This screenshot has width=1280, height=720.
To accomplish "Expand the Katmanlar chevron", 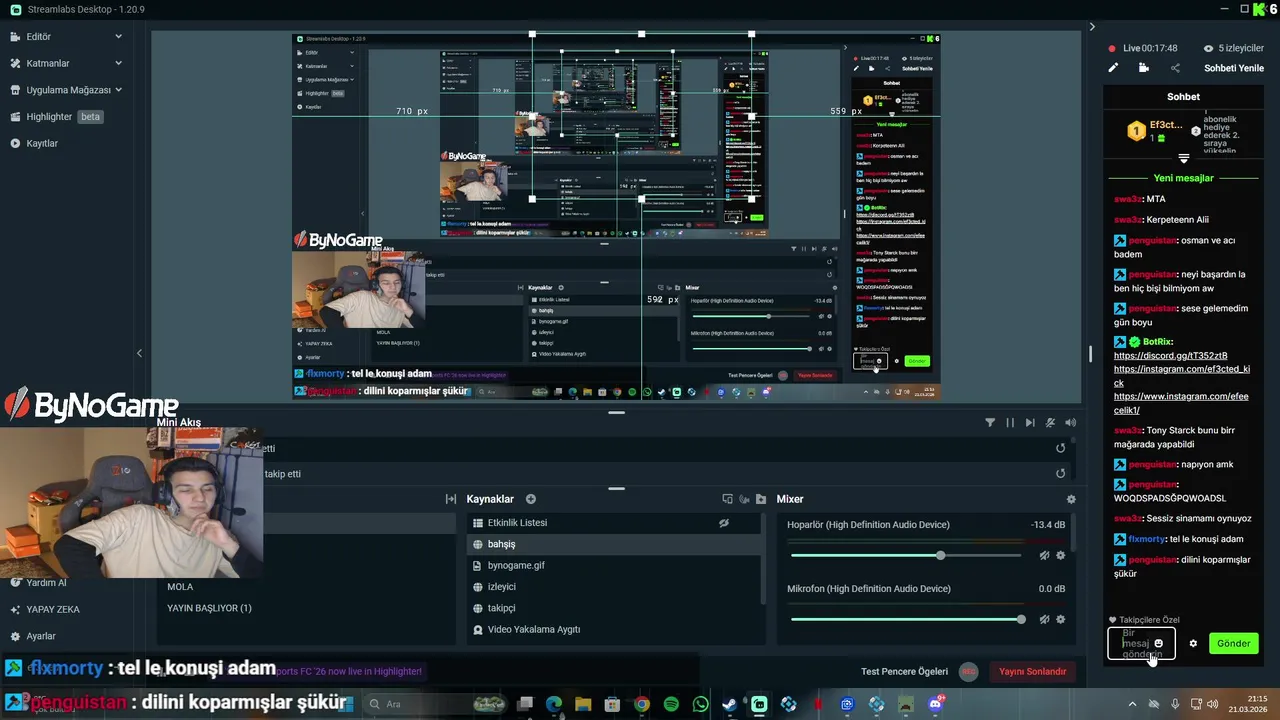I will coord(118,63).
